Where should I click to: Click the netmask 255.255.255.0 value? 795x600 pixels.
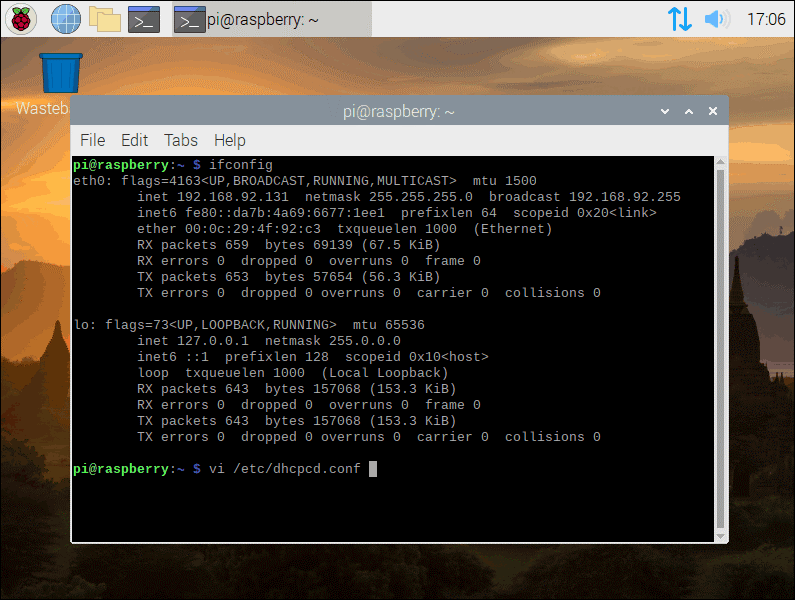(x=420, y=197)
